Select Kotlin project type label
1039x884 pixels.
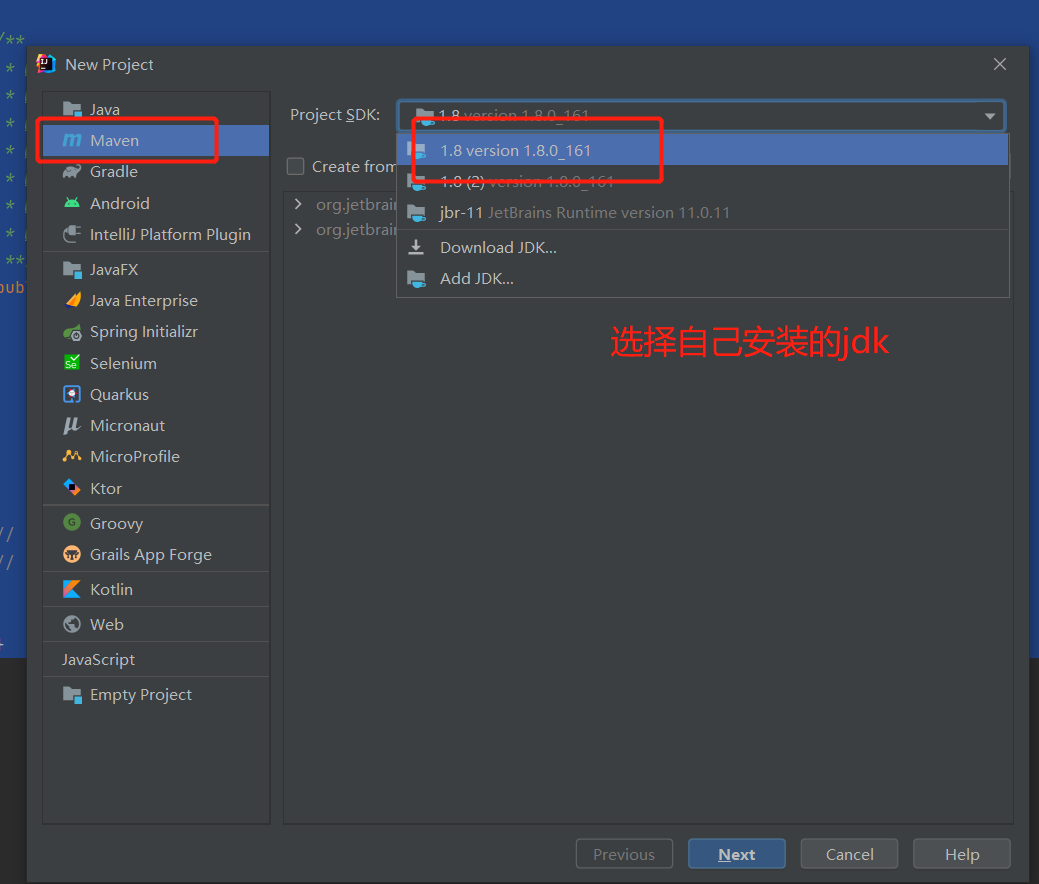click(111, 589)
